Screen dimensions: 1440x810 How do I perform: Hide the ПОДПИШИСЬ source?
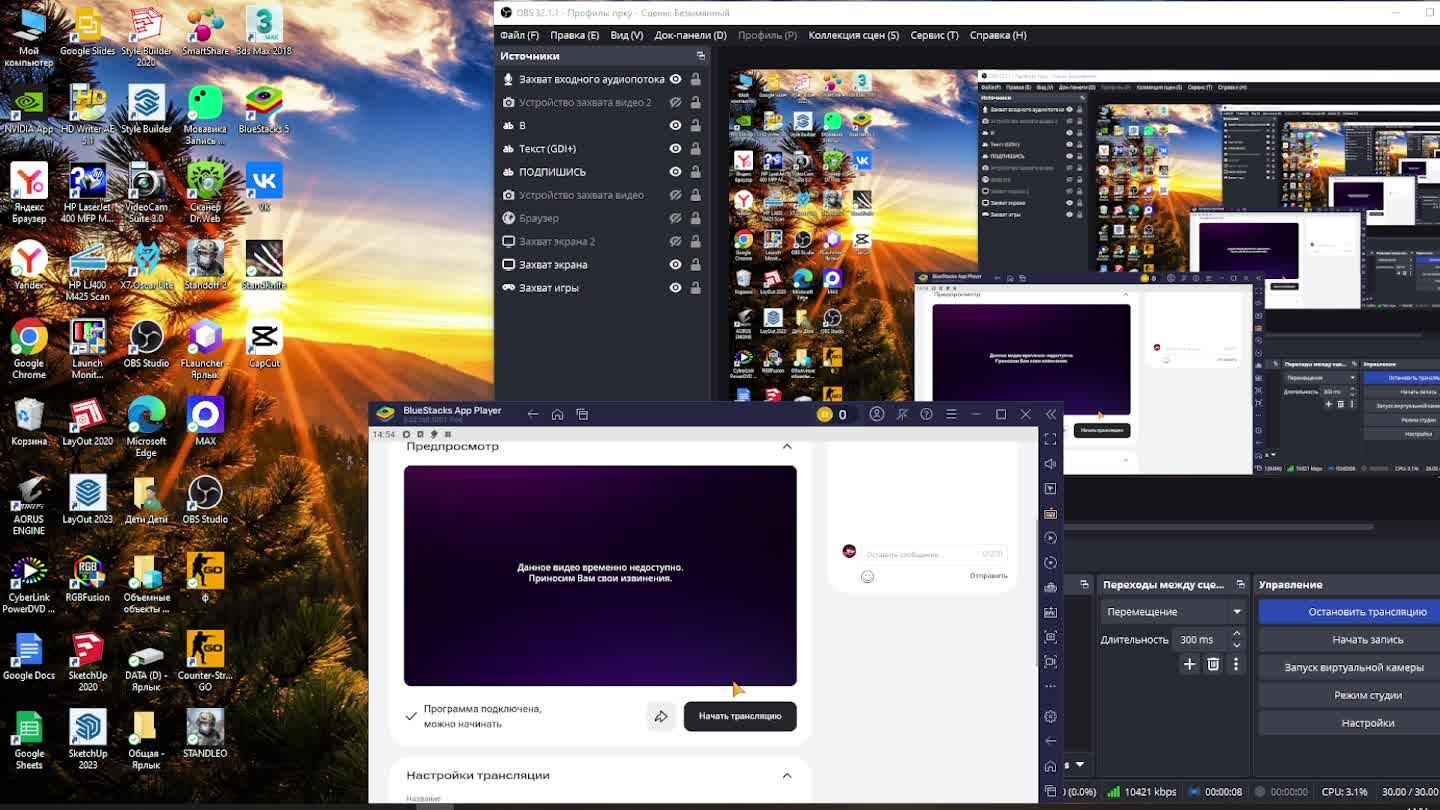click(x=675, y=171)
